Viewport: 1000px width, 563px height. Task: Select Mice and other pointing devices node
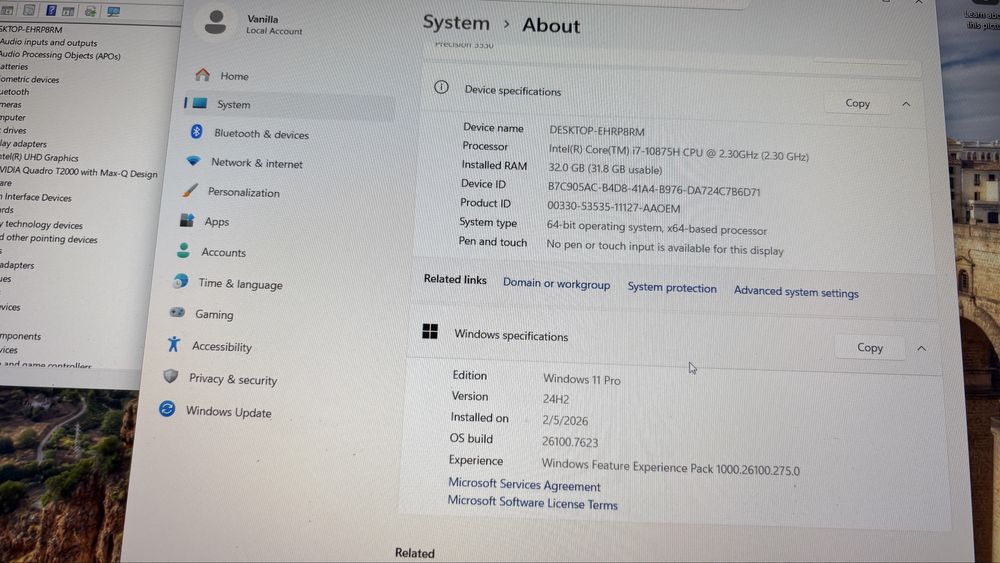(49, 239)
